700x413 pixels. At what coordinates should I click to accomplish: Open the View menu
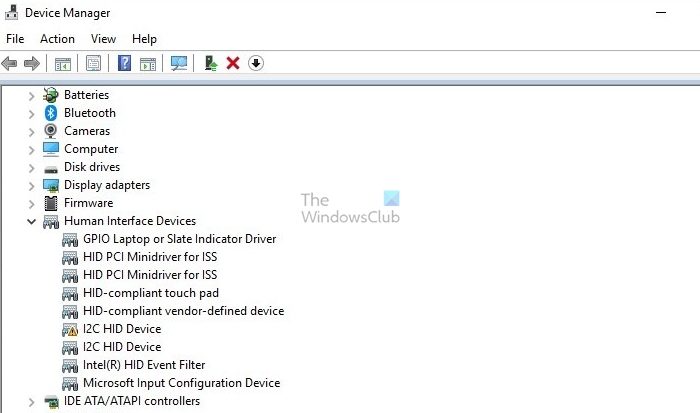103,39
